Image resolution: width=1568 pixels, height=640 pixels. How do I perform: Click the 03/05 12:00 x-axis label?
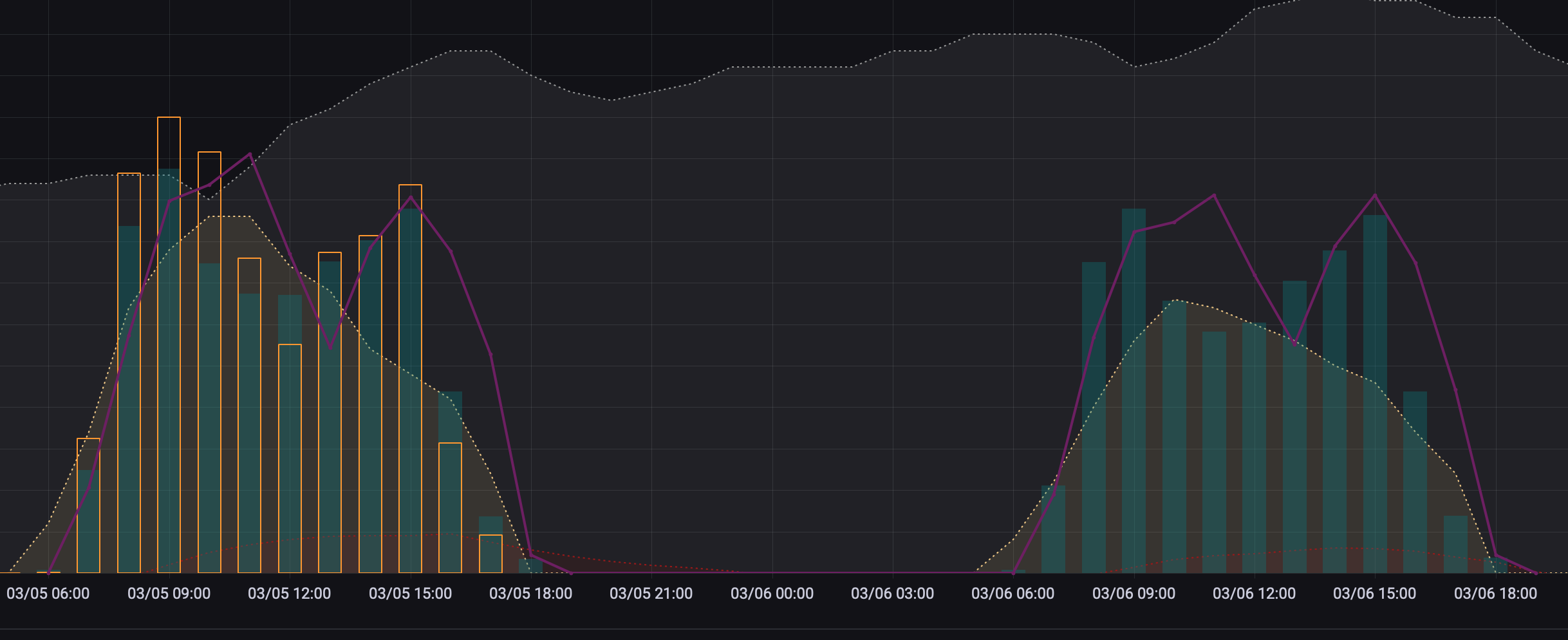coord(289,593)
